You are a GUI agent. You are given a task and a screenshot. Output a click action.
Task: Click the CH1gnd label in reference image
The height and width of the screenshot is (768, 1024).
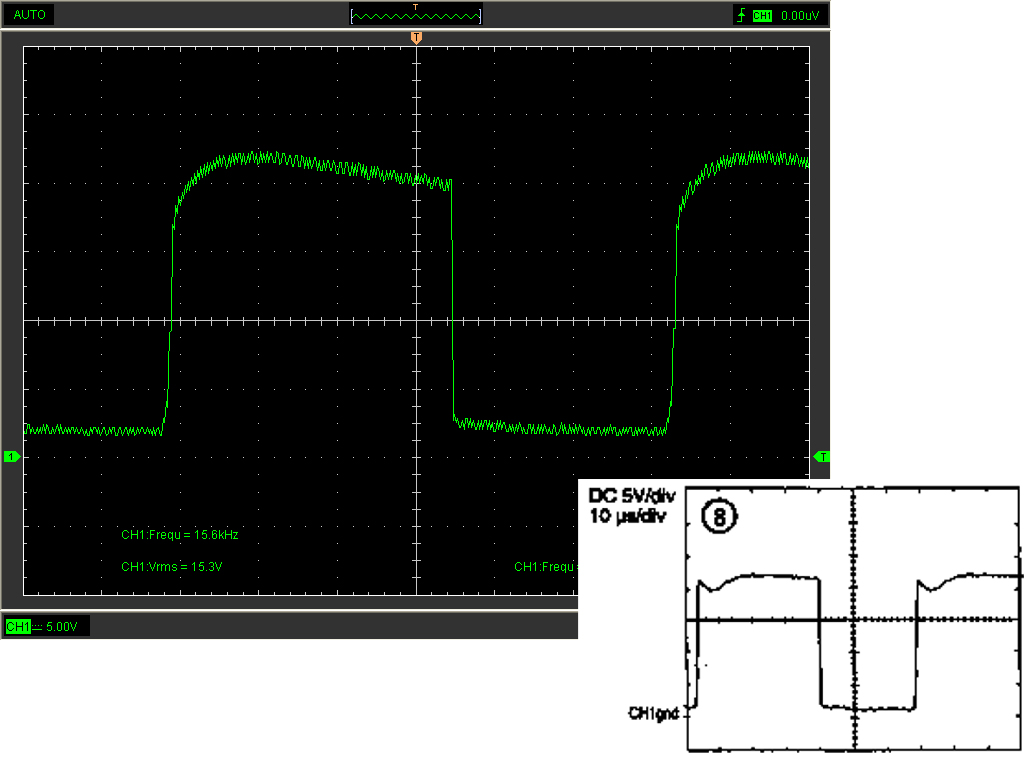point(654,713)
